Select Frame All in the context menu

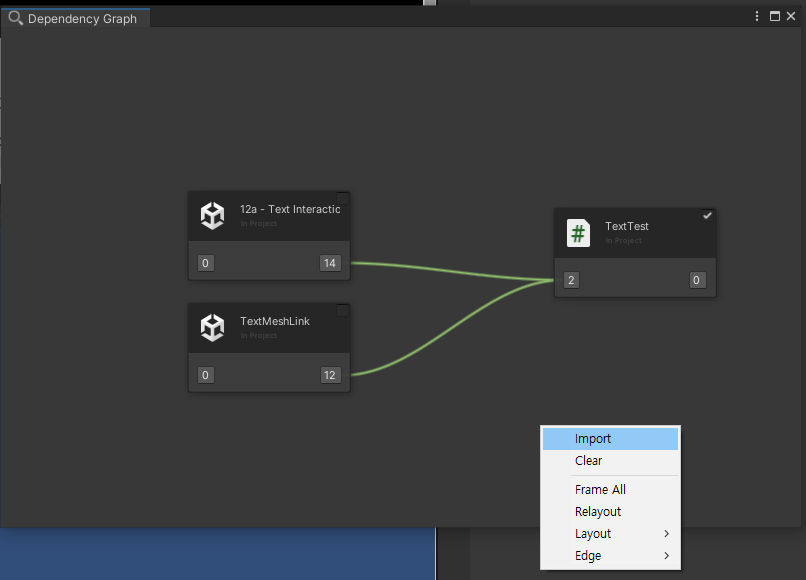point(610,490)
